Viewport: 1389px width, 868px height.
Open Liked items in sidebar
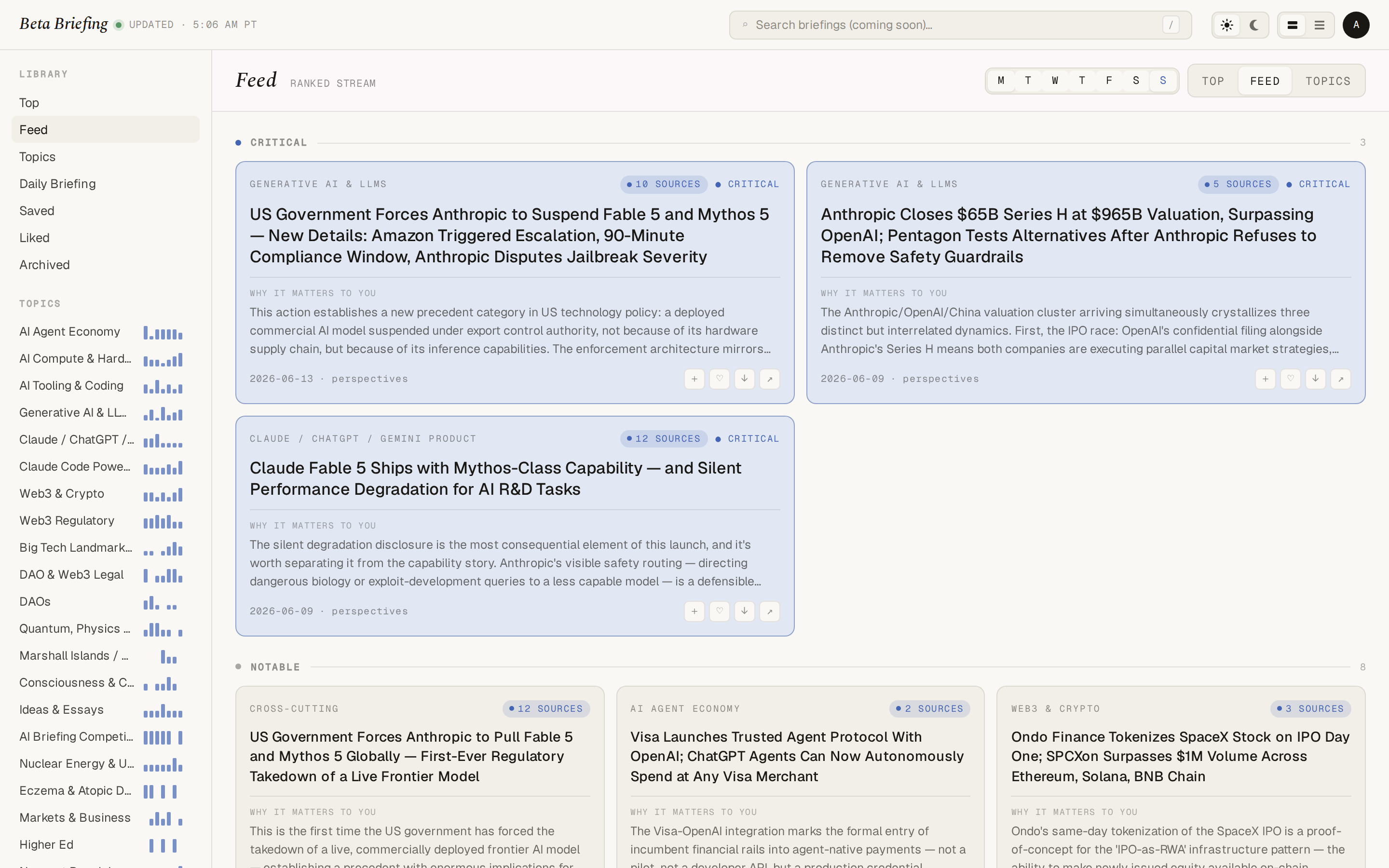click(x=106, y=238)
